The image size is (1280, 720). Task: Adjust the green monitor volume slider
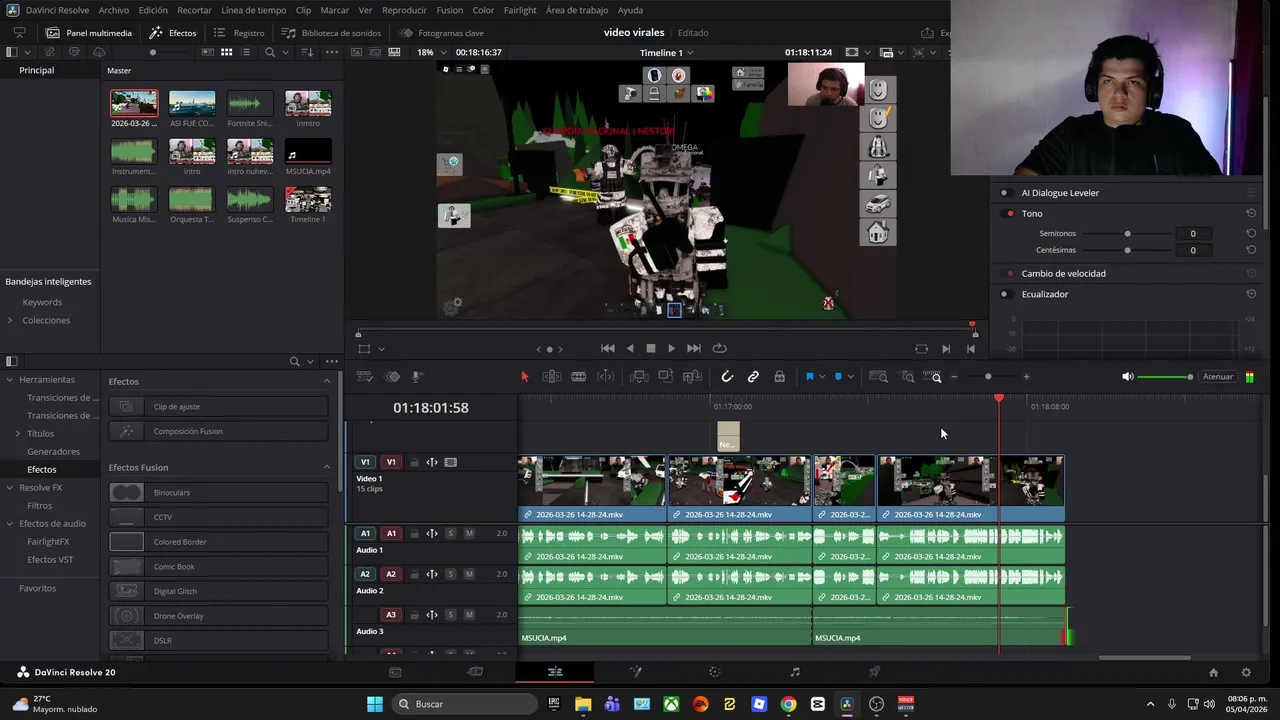coord(1165,377)
